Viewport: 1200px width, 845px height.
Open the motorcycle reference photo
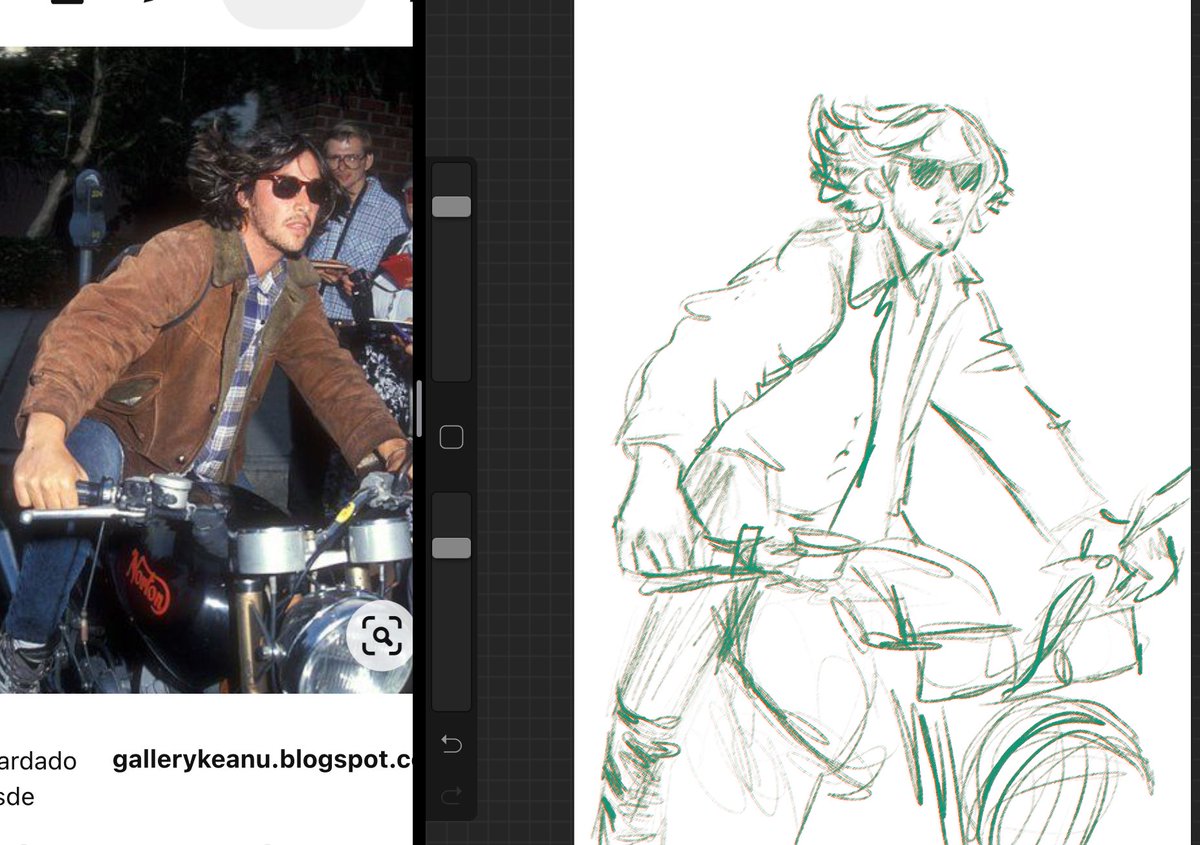point(206,370)
